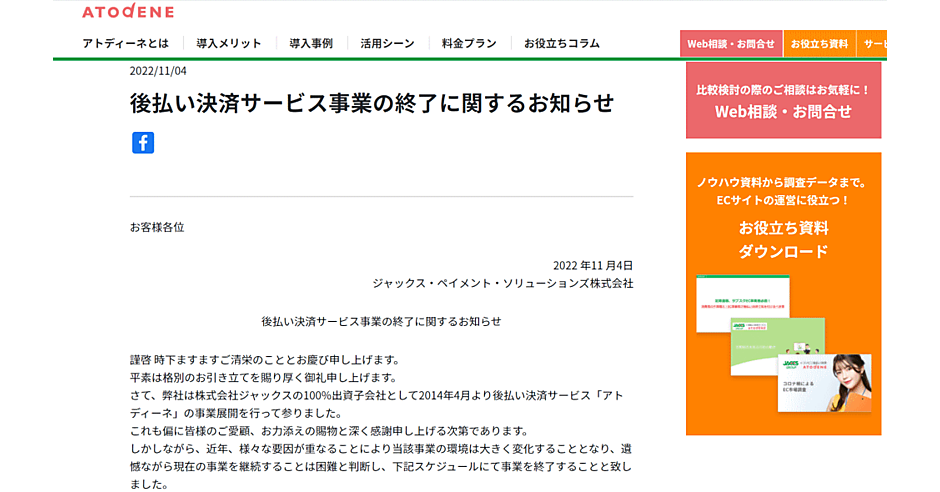The height and width of the screenshot is (492, 940).
Task: Open the お役立ちコラム menu item
Action: click(562, 43)
